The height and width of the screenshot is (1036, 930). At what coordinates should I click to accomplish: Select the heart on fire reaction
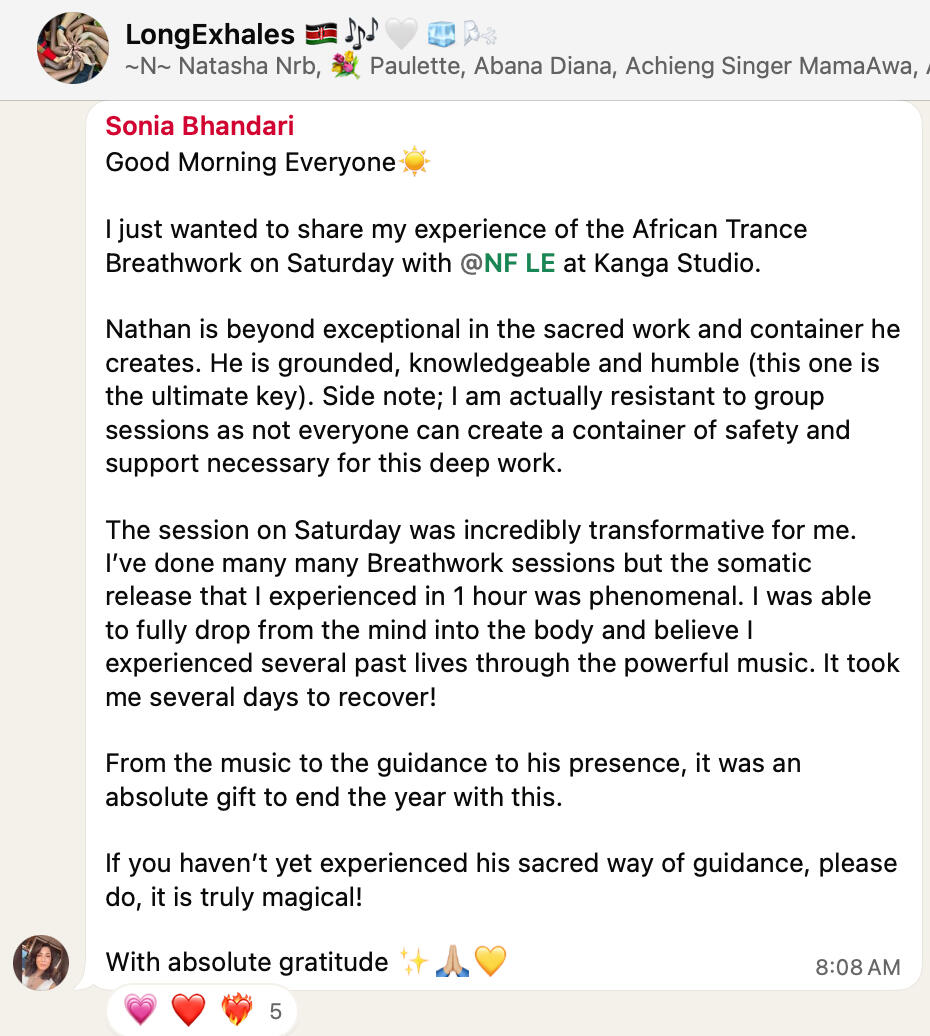pos(236,1010)
